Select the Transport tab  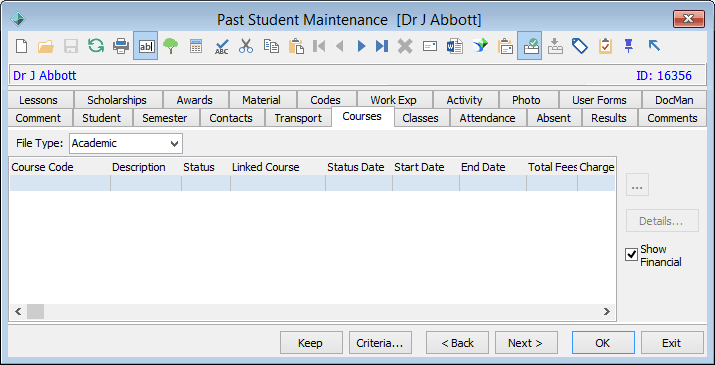(x=298, y=118)
